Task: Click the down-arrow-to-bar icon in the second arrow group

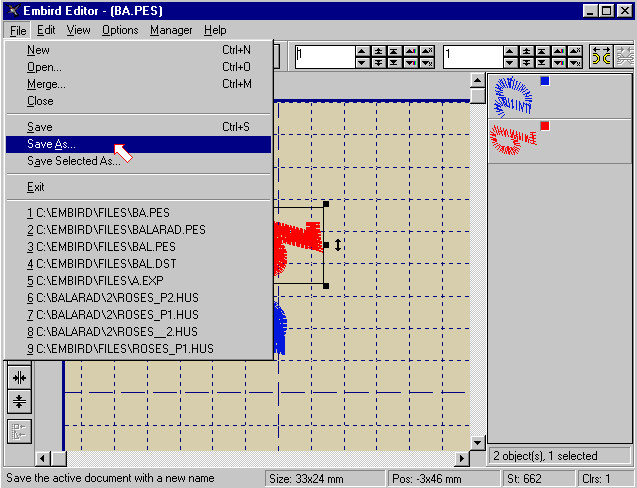Action: click(542, 63)
